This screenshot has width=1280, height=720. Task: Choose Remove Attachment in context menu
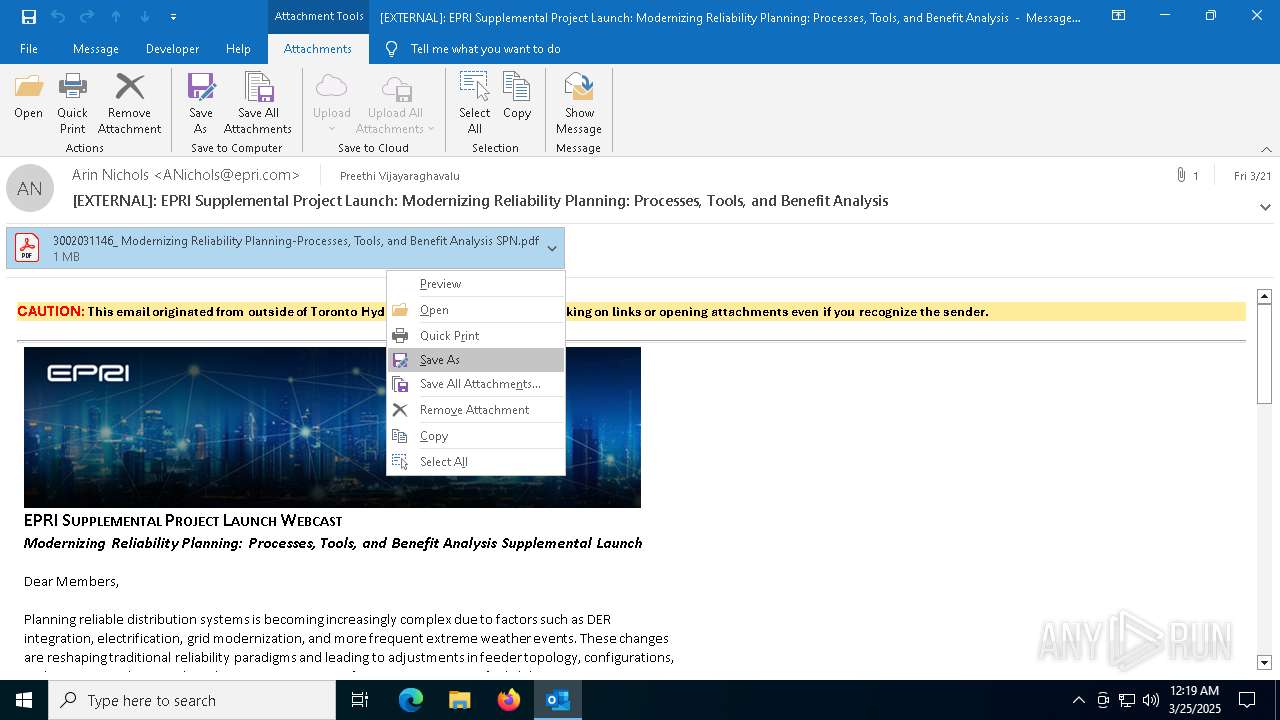coord(476,410)
